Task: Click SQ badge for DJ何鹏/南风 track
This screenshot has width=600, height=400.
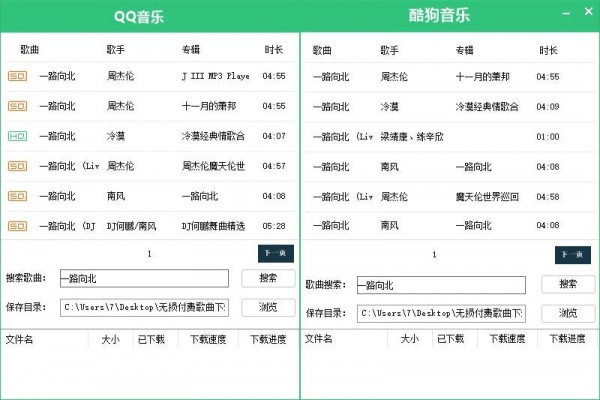Action: [18, 226]
